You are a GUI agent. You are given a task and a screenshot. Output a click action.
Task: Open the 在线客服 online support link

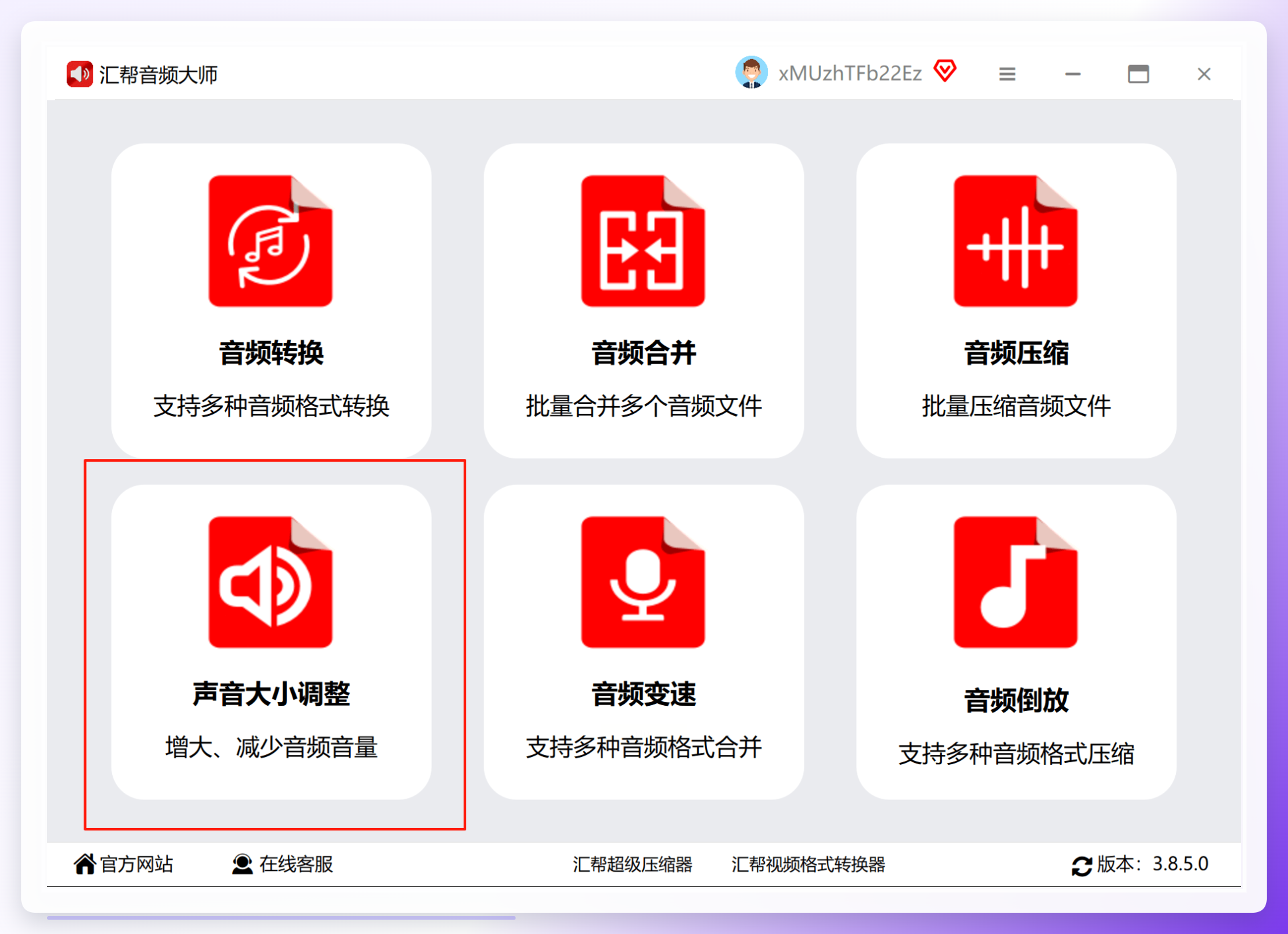click(x=296, y=864)
